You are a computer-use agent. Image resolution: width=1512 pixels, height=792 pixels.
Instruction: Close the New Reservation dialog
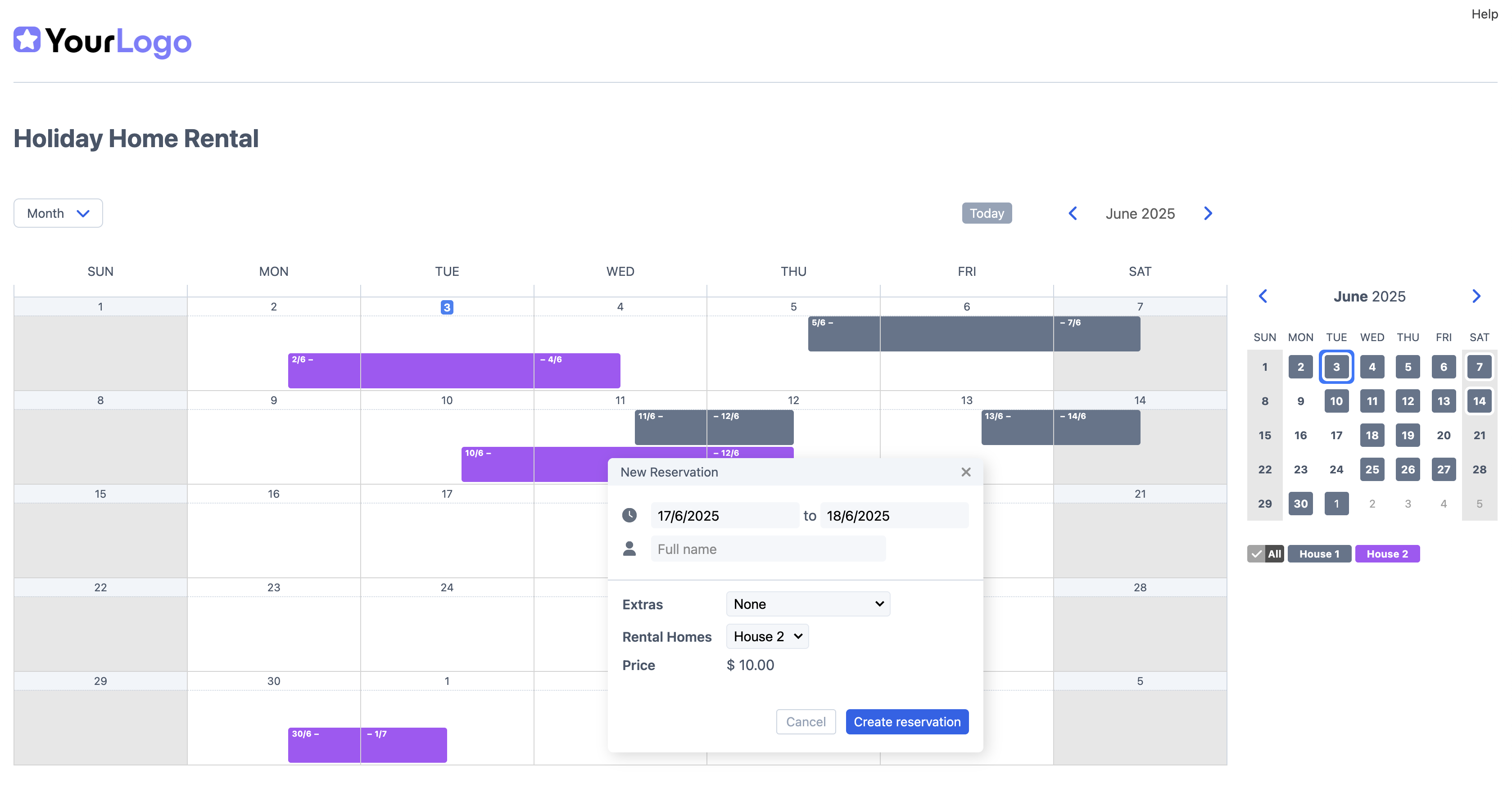coord(965,472)
